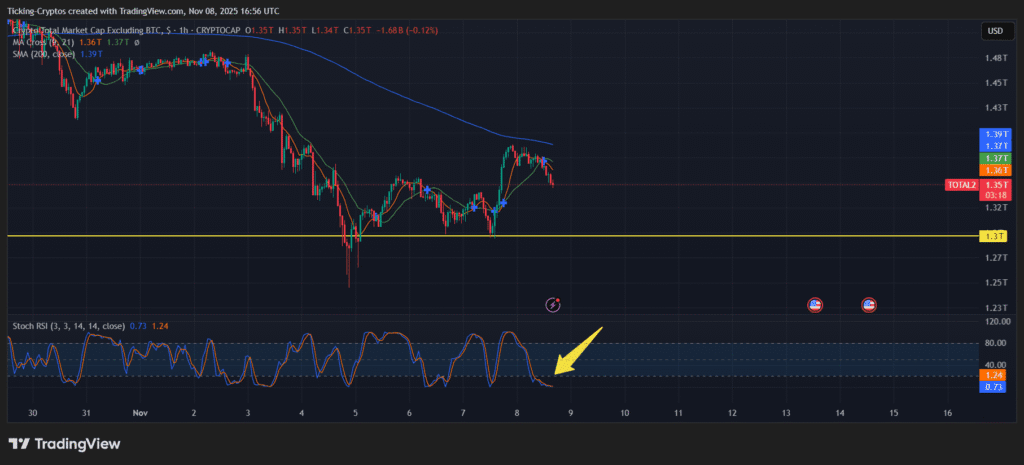Open the USD currency selector
Viewport: 1024px width, 465px height.
995,31
